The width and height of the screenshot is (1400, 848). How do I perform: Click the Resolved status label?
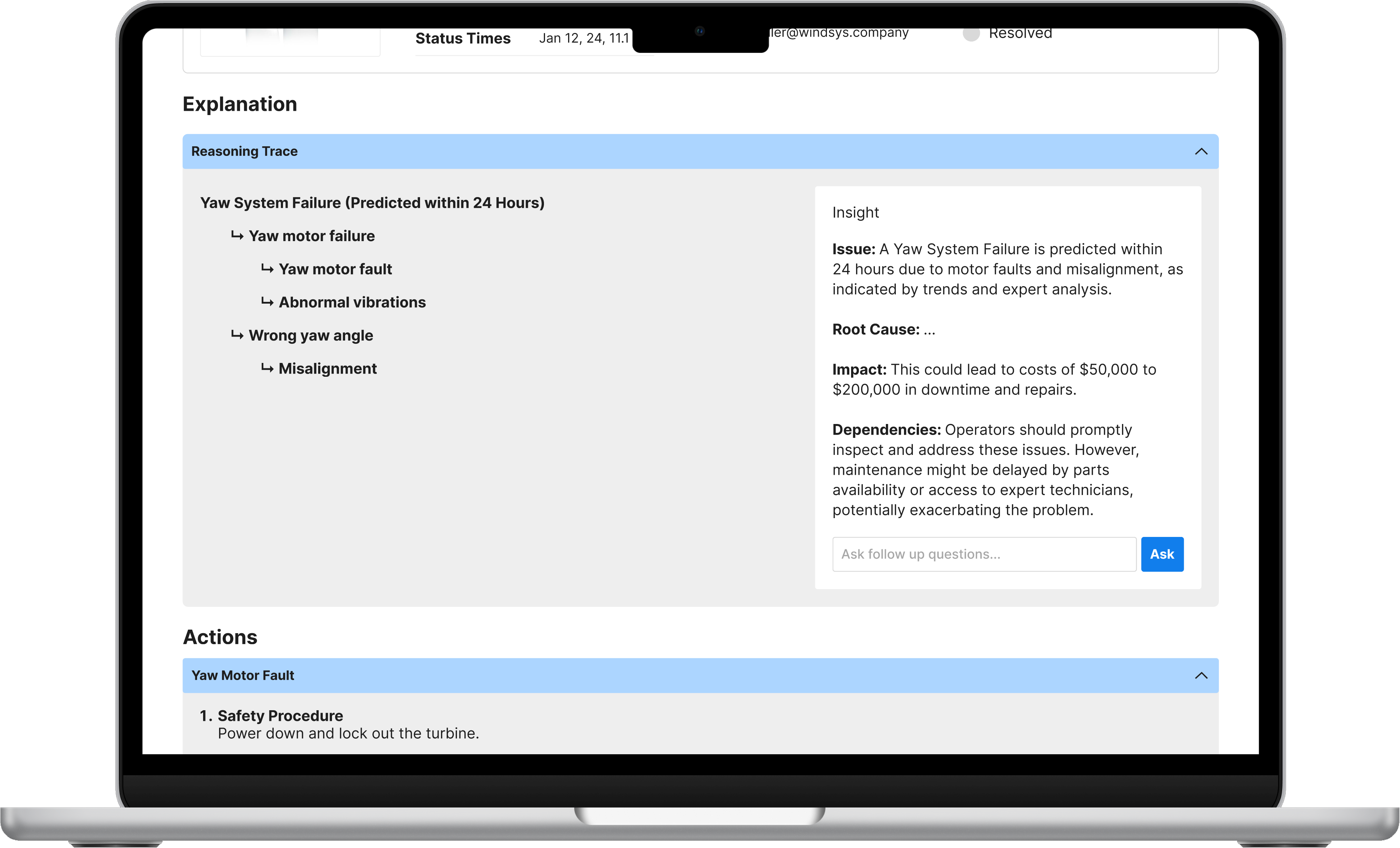coord(1020,33)
